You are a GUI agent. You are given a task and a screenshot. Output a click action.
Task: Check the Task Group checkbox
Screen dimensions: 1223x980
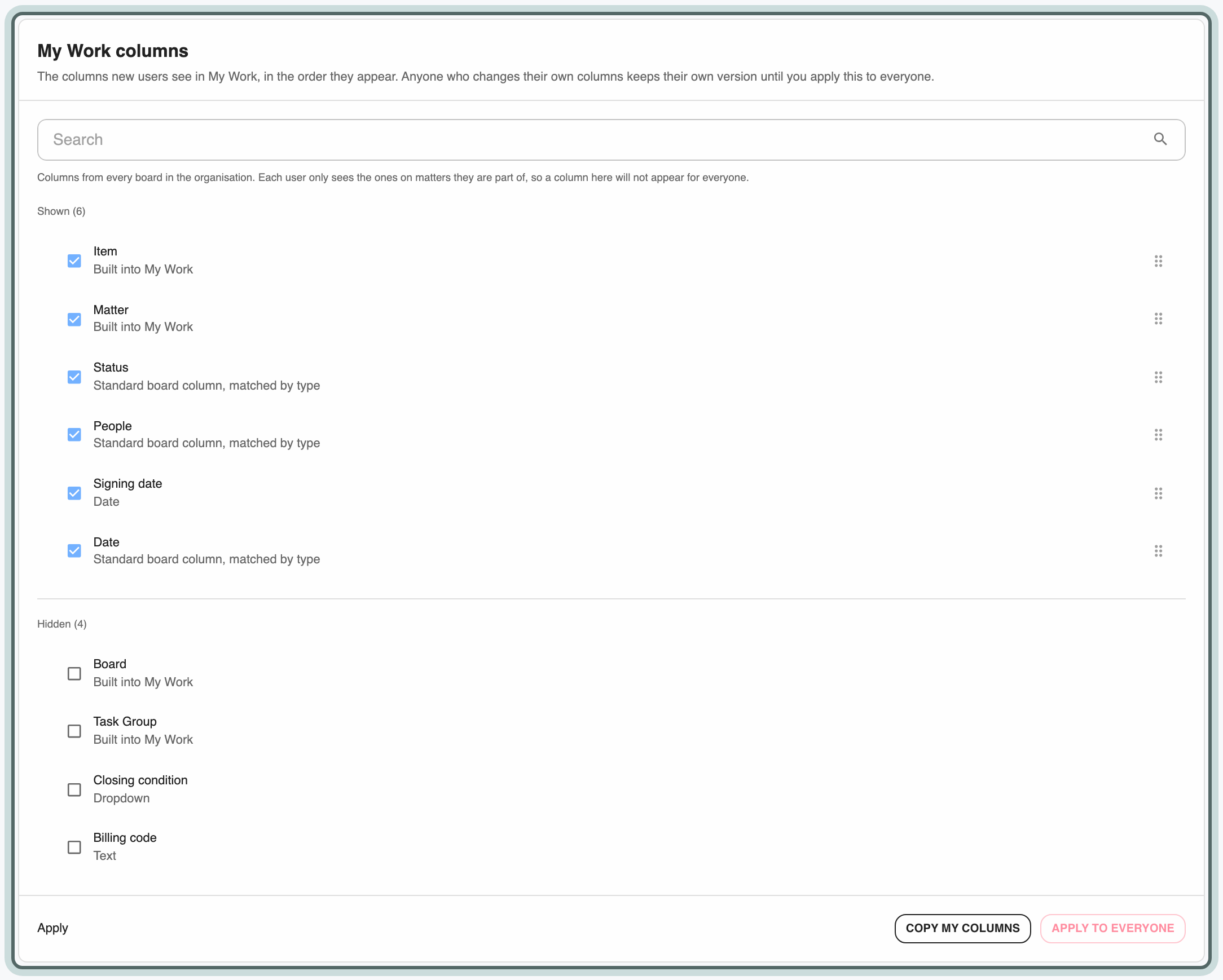click(74, 731)
